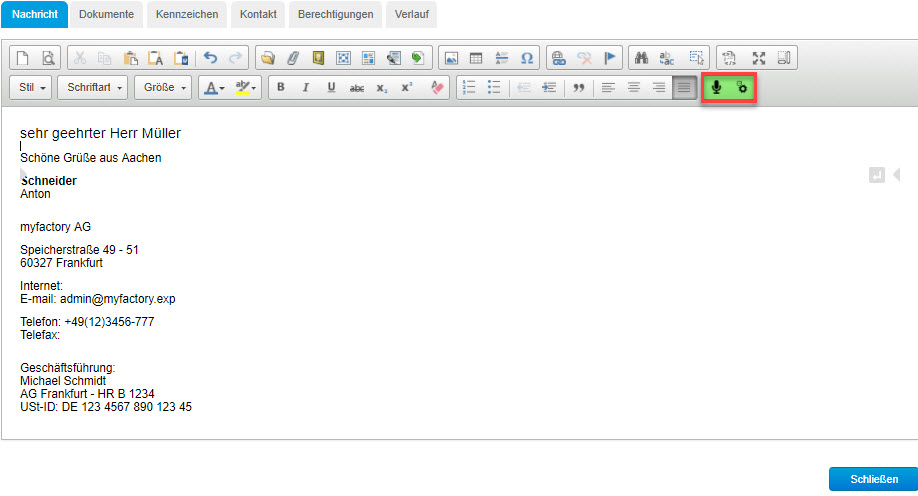Open the print preview
The width and height of the screenshot is (918, 496).
tap(48, 58)
